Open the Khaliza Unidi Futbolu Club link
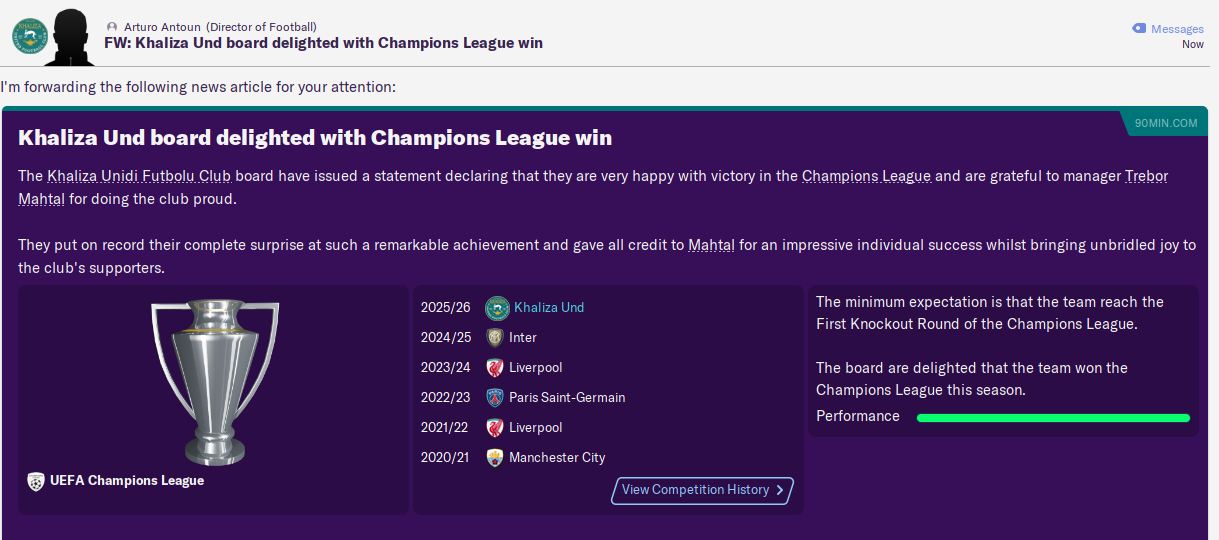Screen dimensions: 1219x540 (139, 176)
